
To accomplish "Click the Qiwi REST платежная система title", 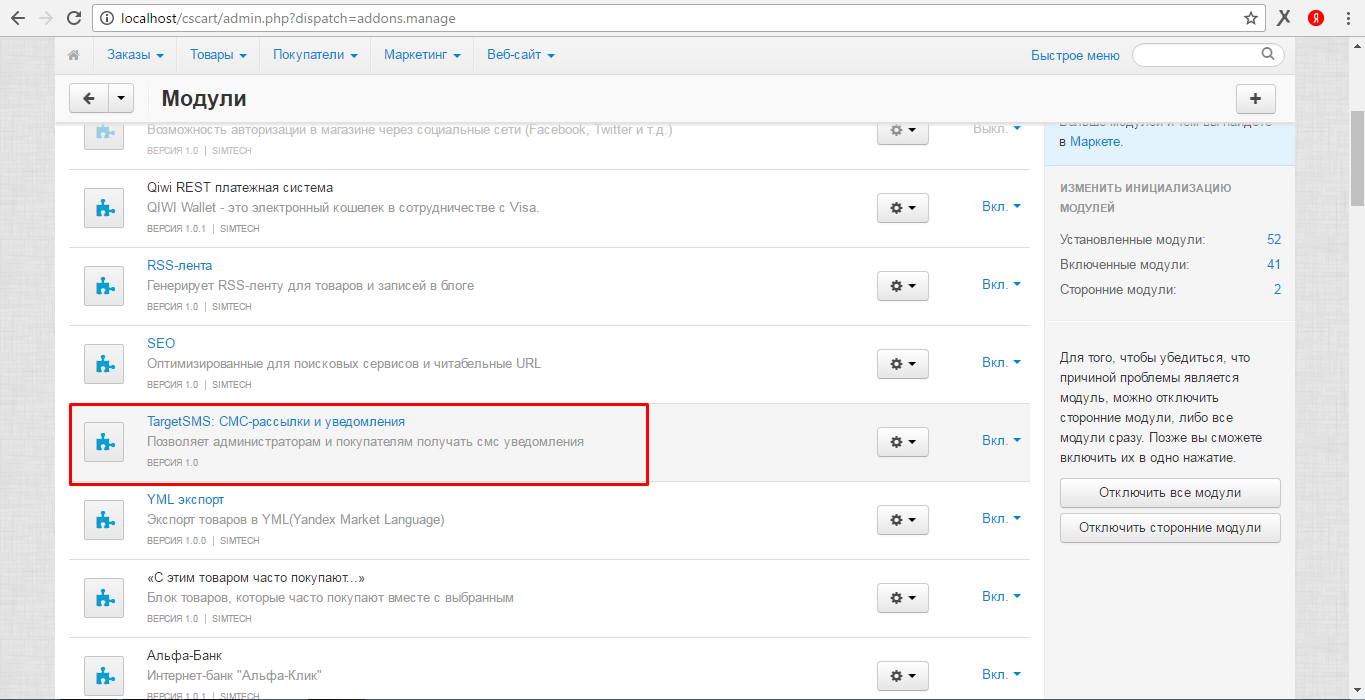I will (x=240, y=187).
